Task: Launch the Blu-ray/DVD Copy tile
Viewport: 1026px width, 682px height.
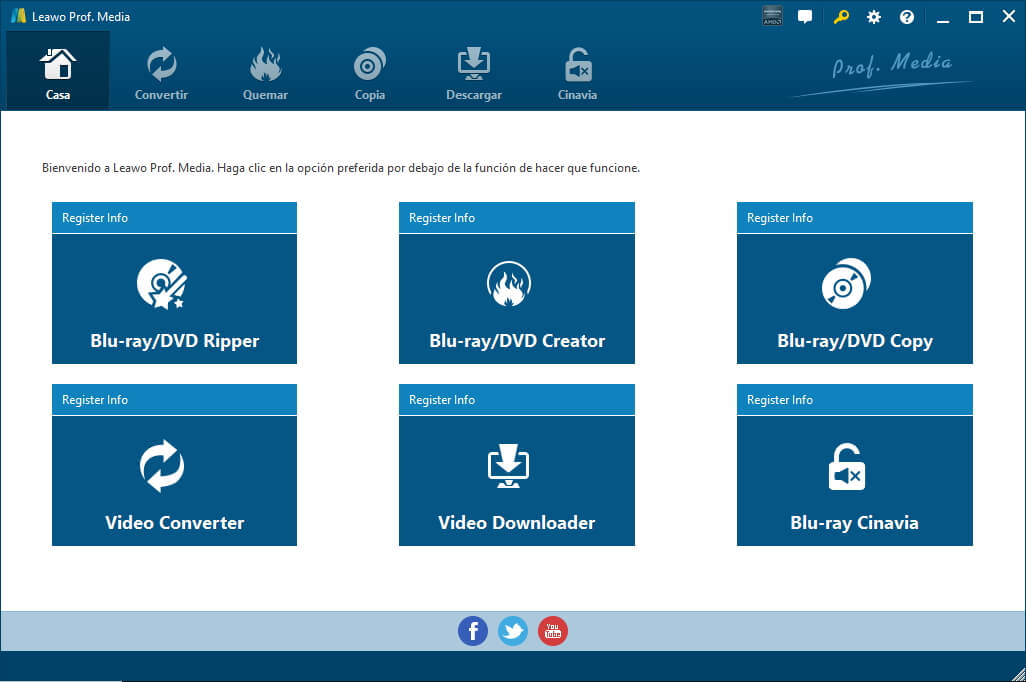Action: (x=855, y=299)
